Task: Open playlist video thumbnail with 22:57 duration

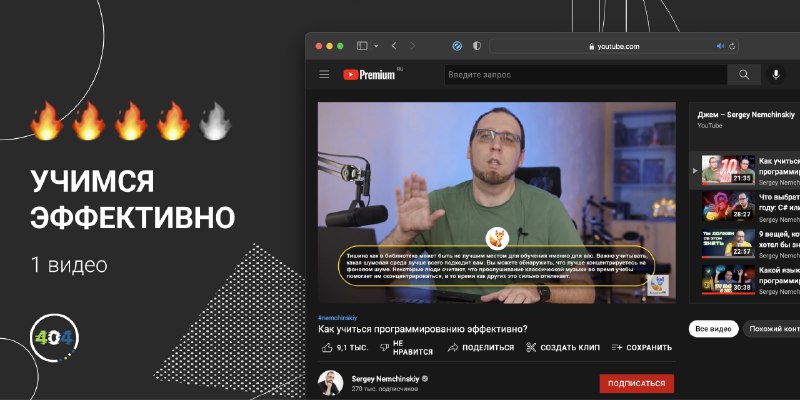Action: [x=728, y=243]
